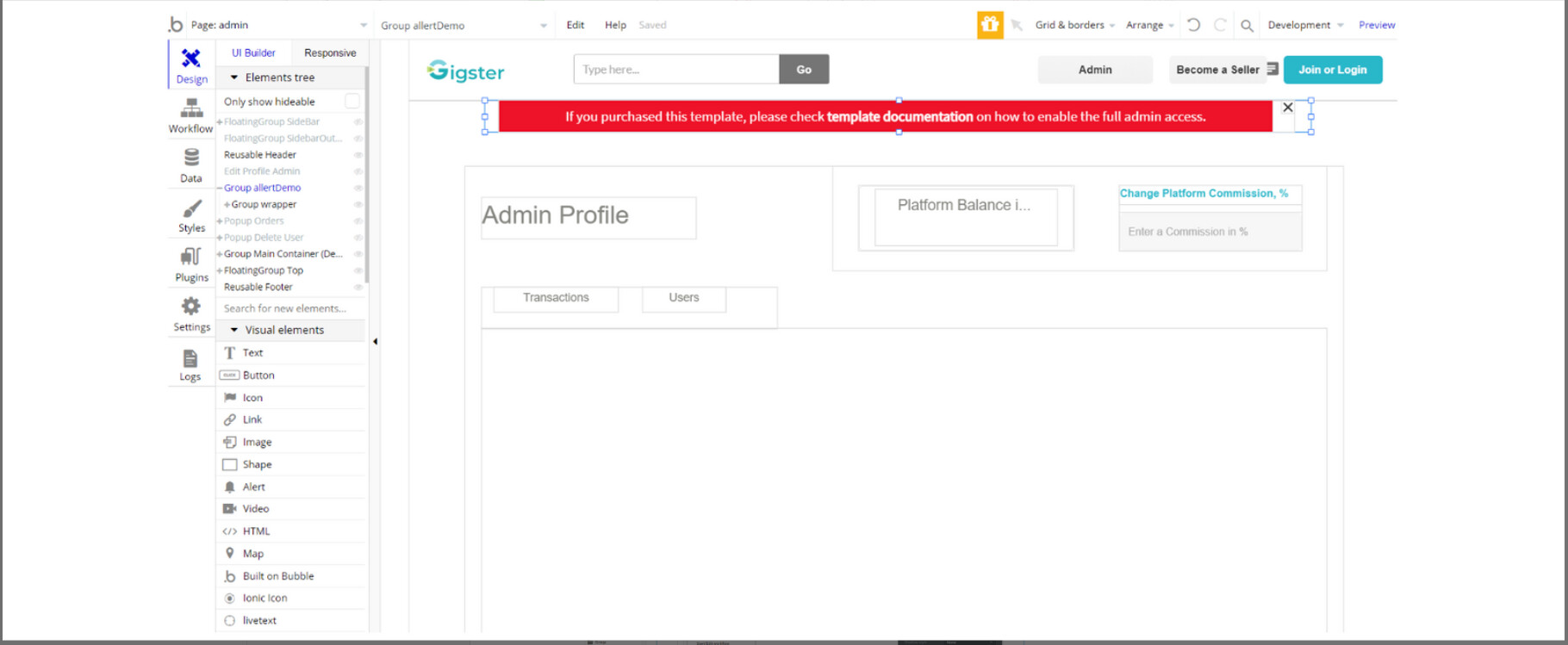Viewport: 1568px width, 645px height.
Task: Switch to the Responsive tab
Action: tap(330, 53)
